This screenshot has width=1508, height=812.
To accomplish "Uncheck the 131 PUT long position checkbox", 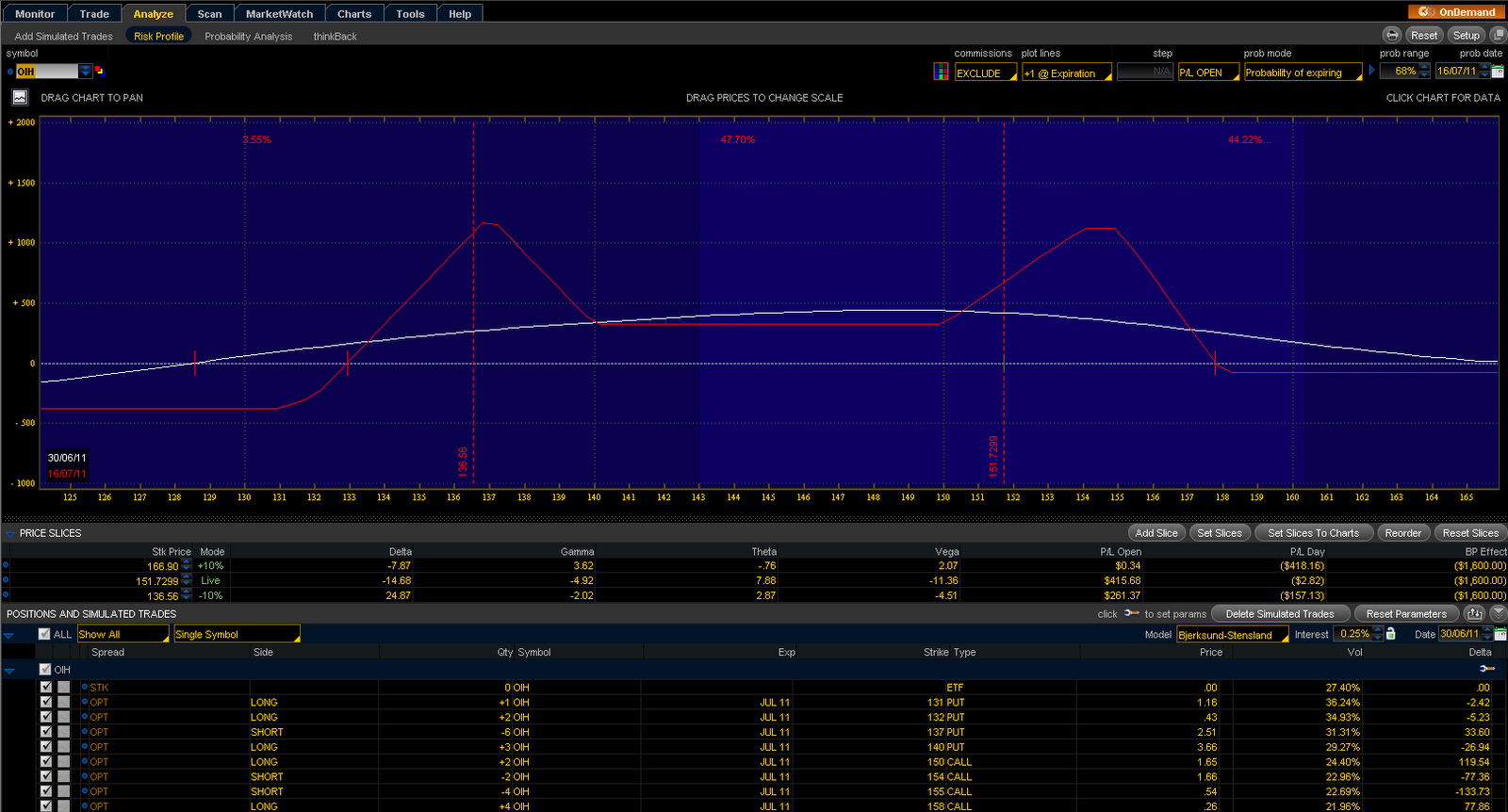I will [x=45, y=702].
